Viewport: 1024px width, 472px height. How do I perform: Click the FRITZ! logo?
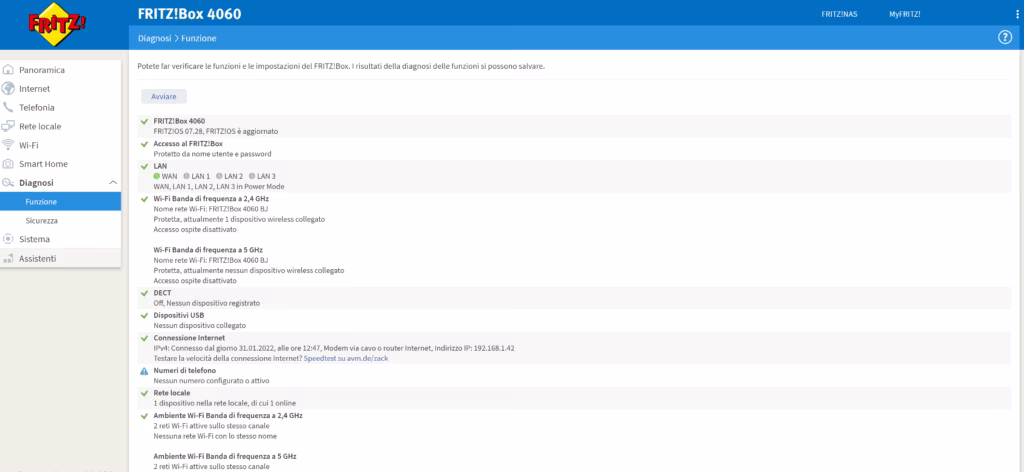point(57,24)
